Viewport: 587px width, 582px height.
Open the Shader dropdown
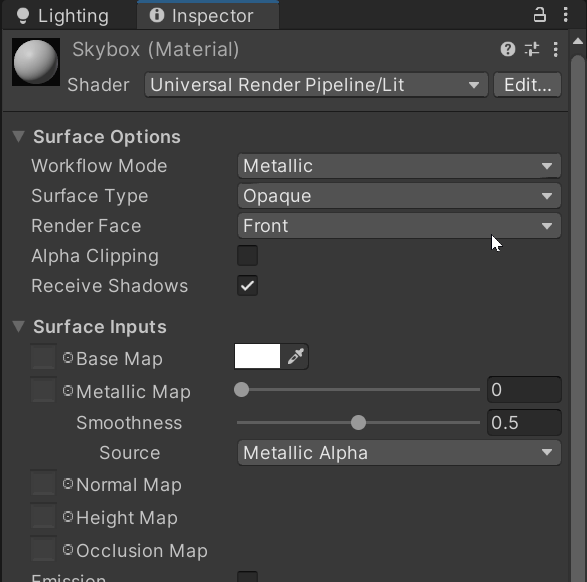point(316,85)
